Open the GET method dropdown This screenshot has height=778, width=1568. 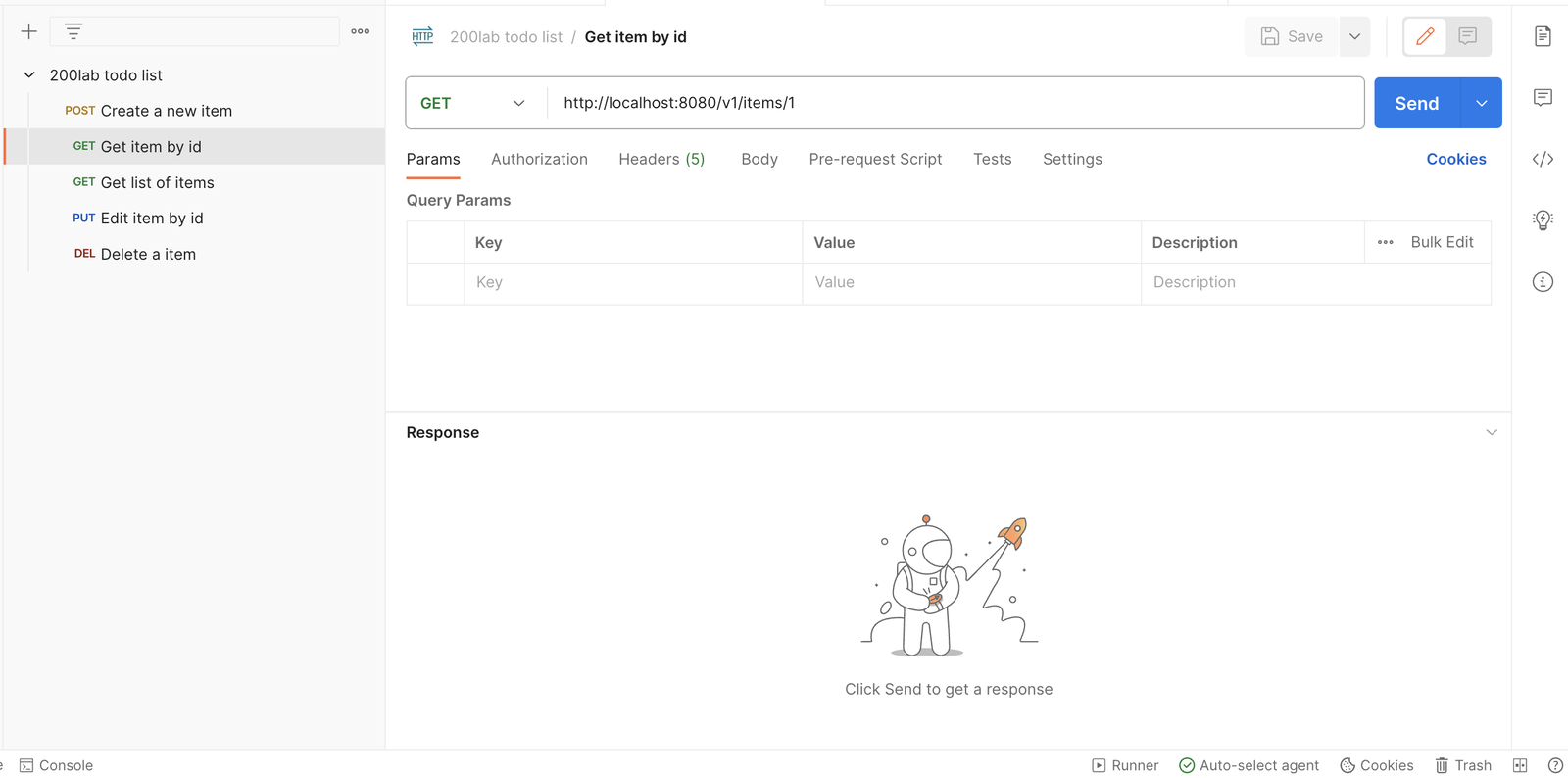click(x=473, y=103)
